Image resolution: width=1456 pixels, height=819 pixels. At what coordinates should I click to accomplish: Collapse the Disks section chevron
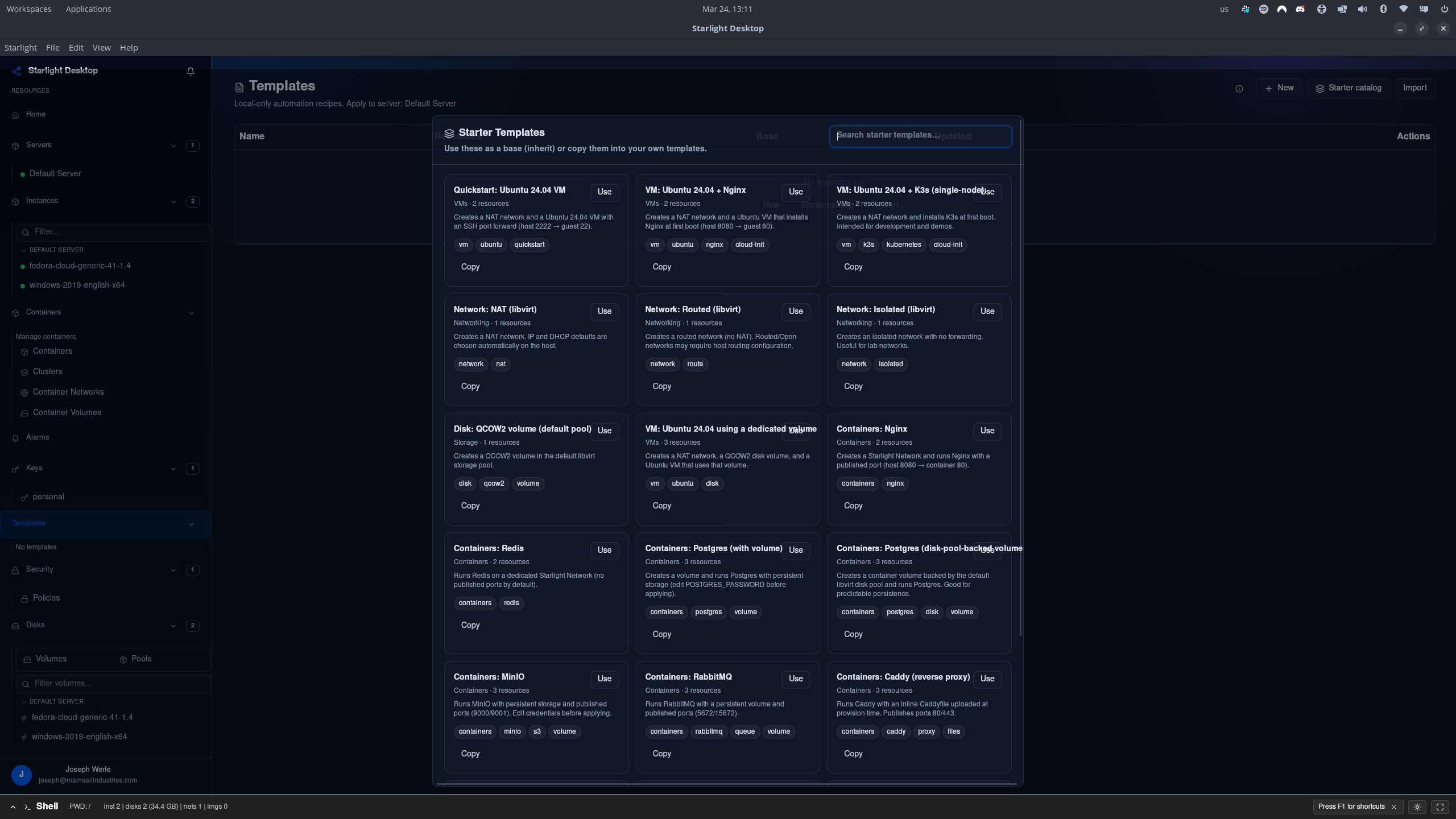[173, 626]
